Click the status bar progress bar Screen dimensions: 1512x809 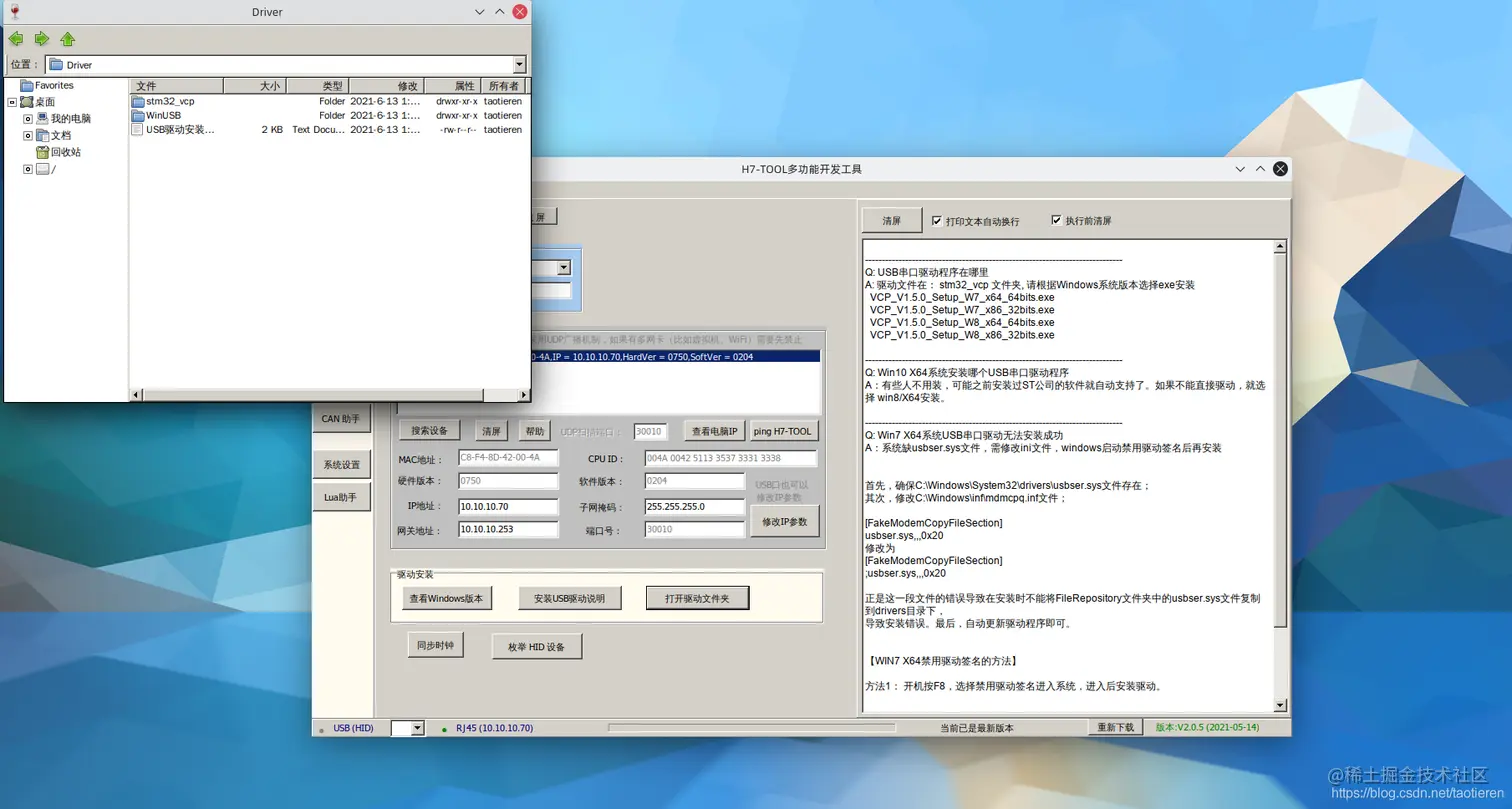752,728
